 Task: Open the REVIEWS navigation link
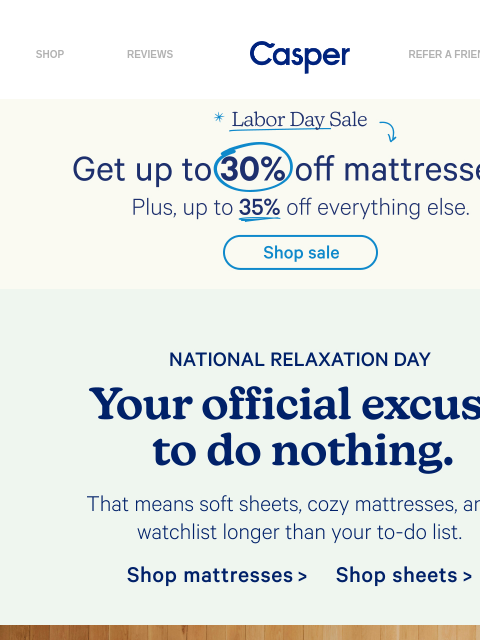(150, 54)
